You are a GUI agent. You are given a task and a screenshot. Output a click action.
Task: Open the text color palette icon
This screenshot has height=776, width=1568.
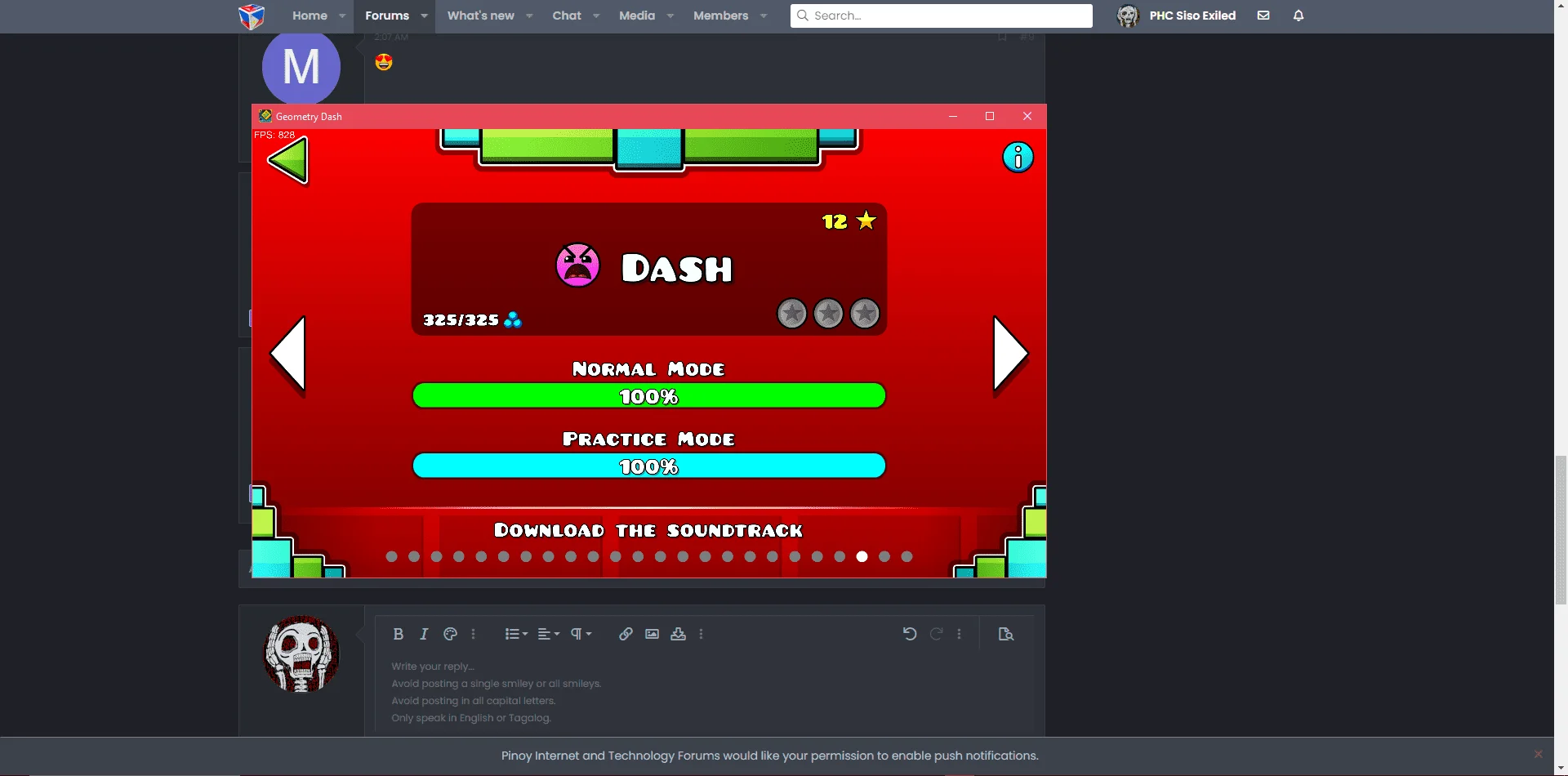450,634
